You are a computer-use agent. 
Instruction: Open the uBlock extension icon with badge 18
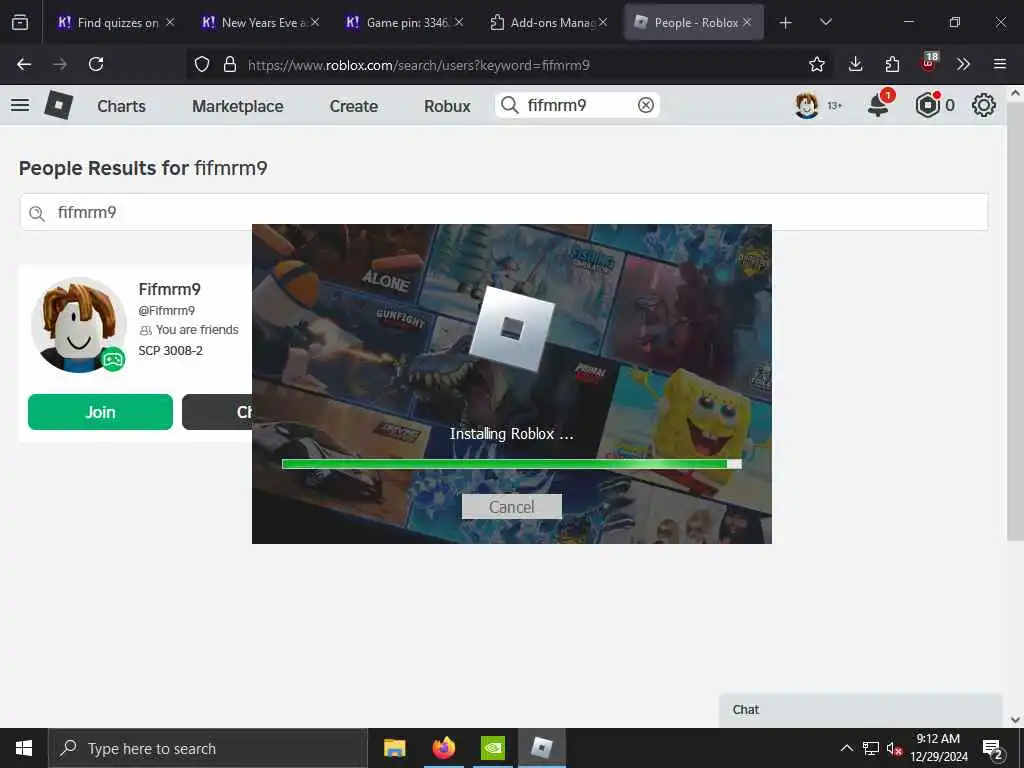929,63
